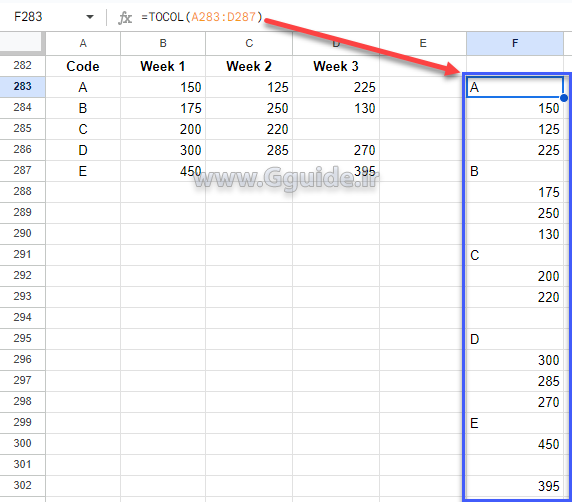The image size is (572, 502).
Task: Click cell F287 containing 'B'
Action: click(515, 171)
